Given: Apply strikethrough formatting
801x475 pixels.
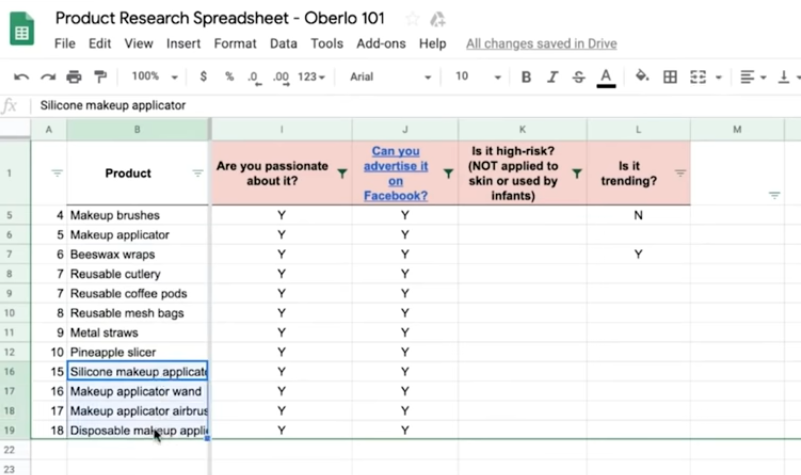Looking at the screenshot, I should (578, 77).
